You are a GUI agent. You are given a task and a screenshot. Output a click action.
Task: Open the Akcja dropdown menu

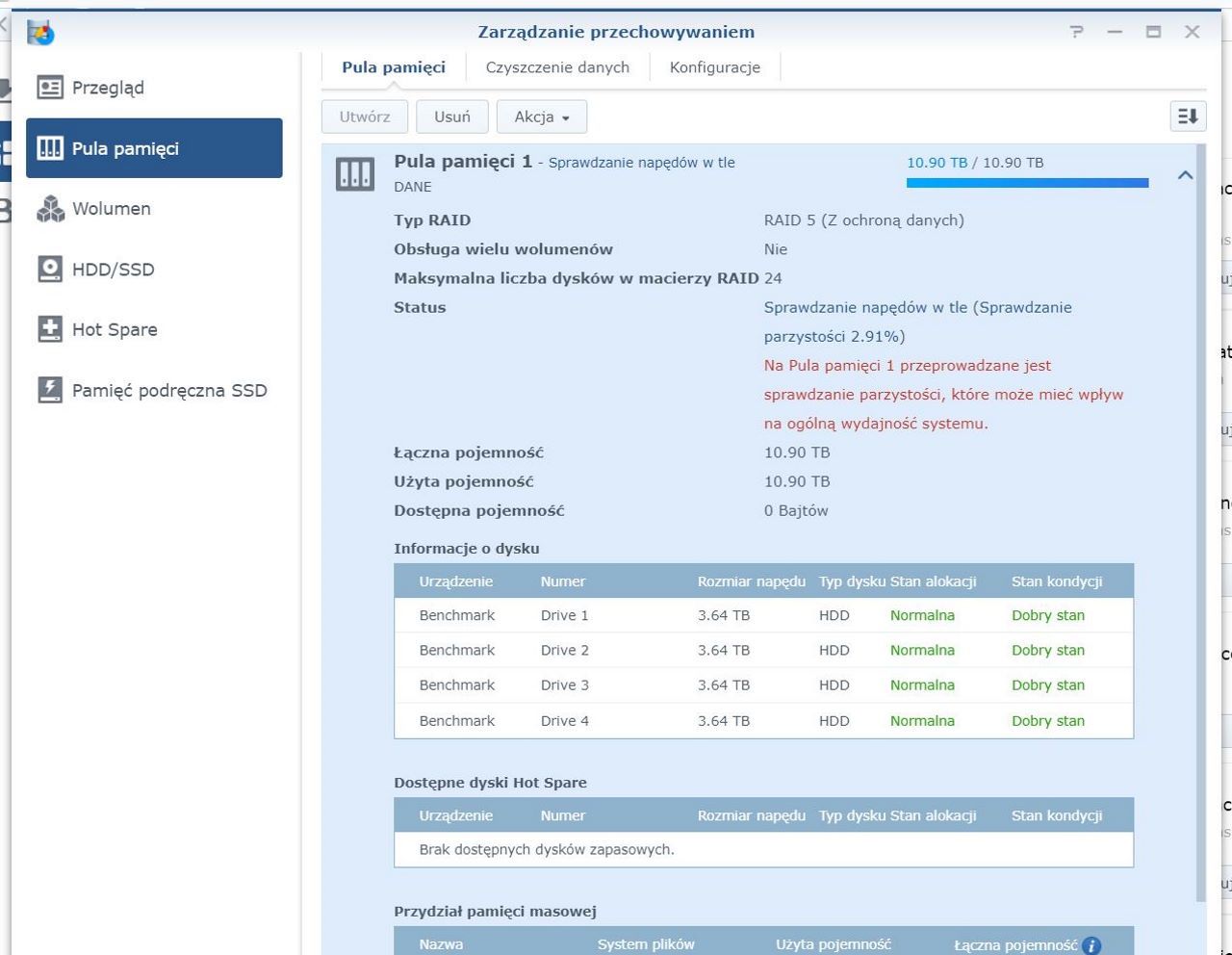pos(542,116)
